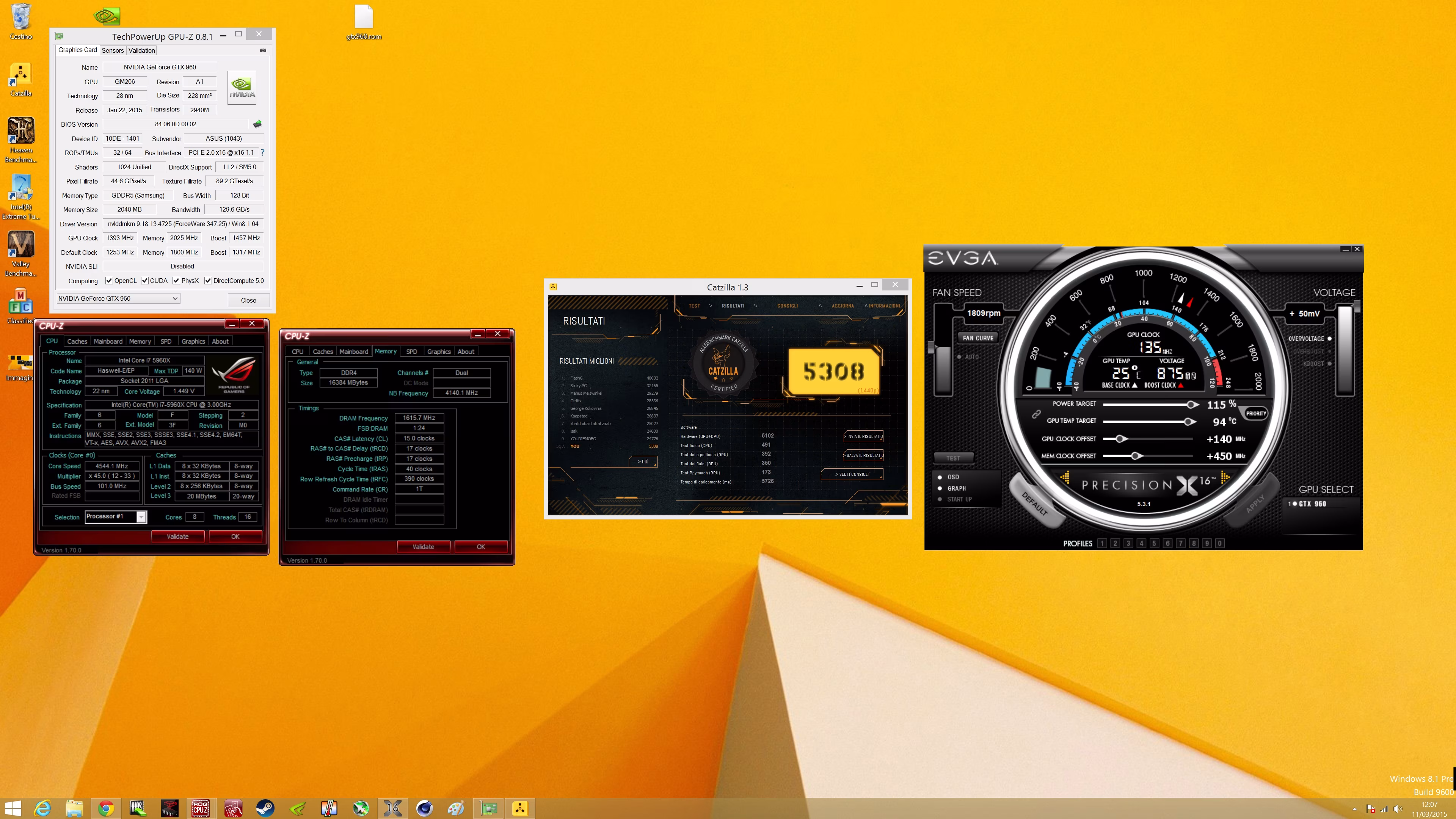1456x819 pixels.
Task: Open the Mainboard tab in left CPU-Z window
Action: tap(108, 341)
